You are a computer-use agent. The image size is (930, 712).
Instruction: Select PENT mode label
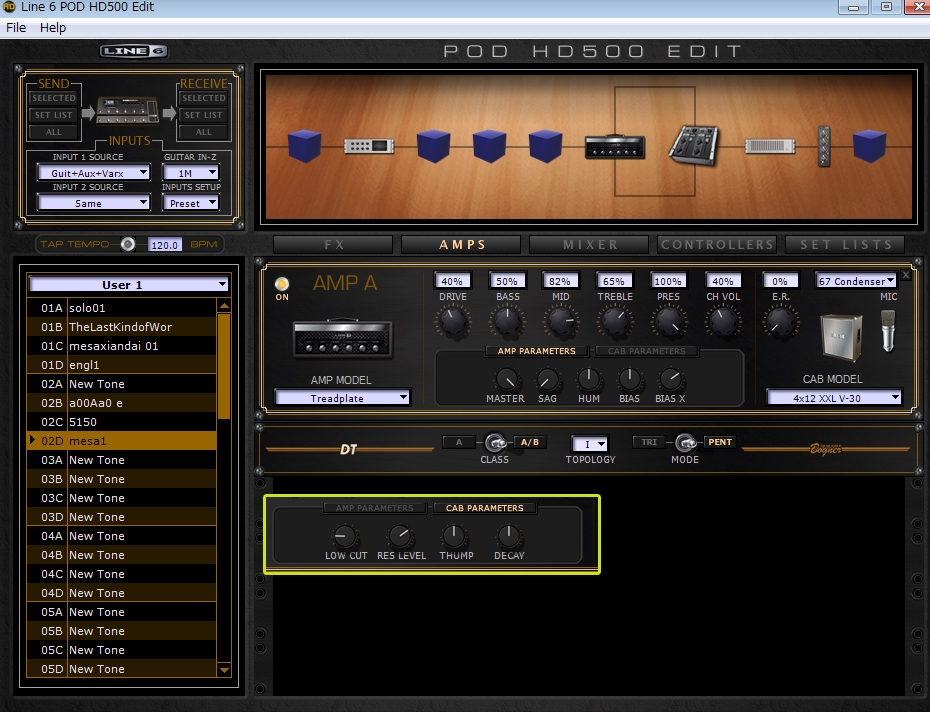[x=719, y=442]
